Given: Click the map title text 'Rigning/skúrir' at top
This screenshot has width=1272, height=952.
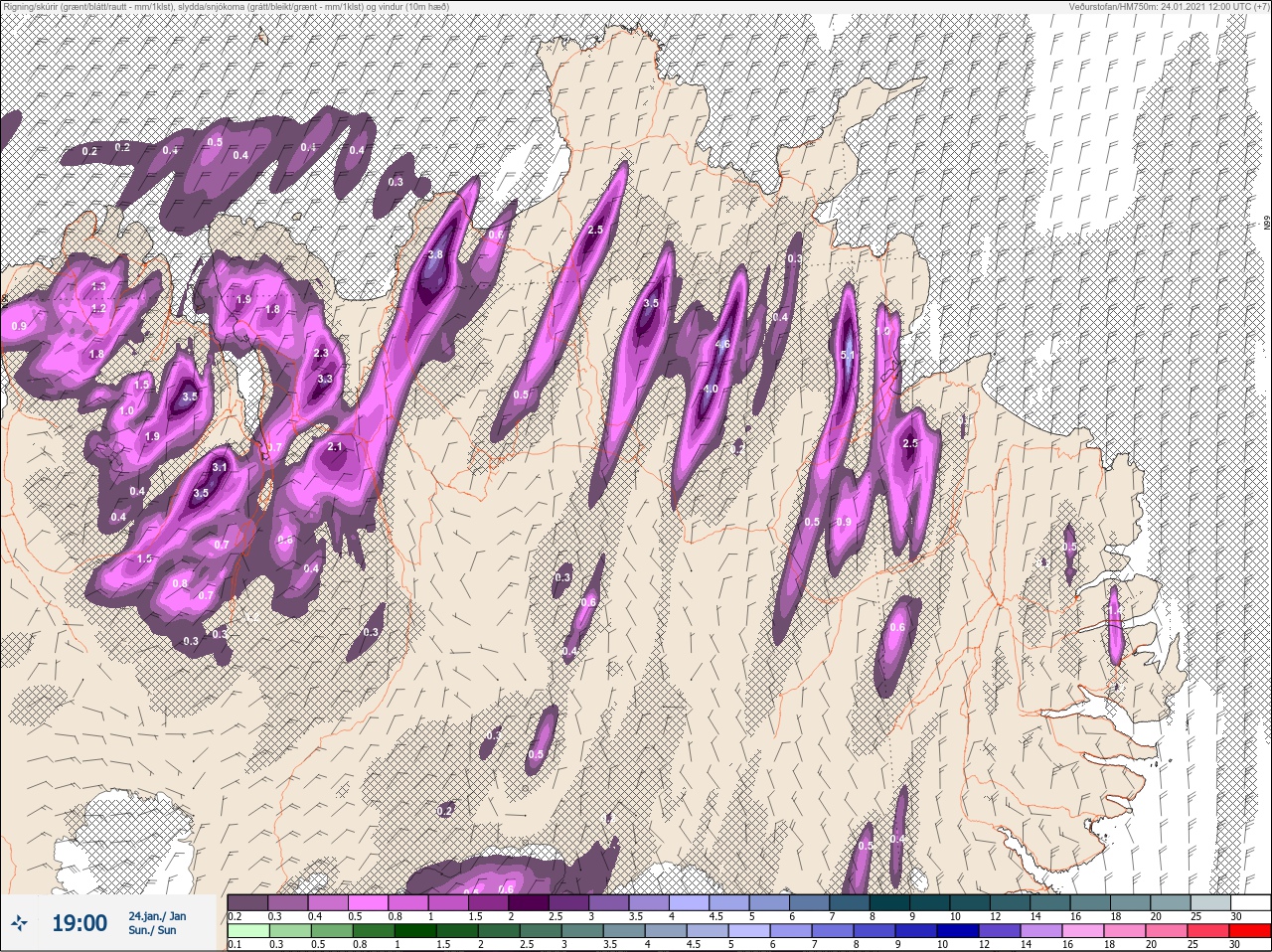Looking at the screenshot, I should (32, 6).
